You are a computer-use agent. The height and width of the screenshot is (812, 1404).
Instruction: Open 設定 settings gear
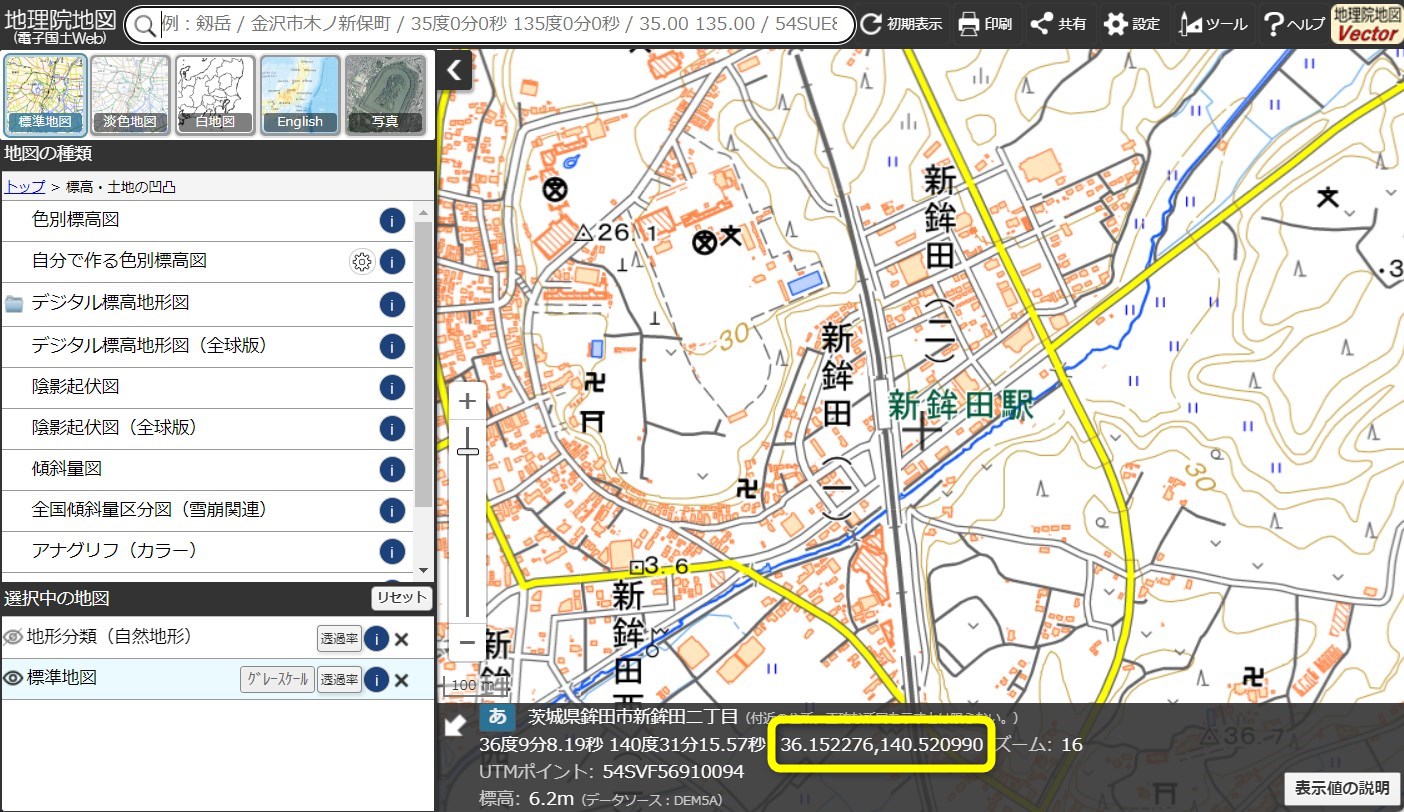pos(1132,24)
